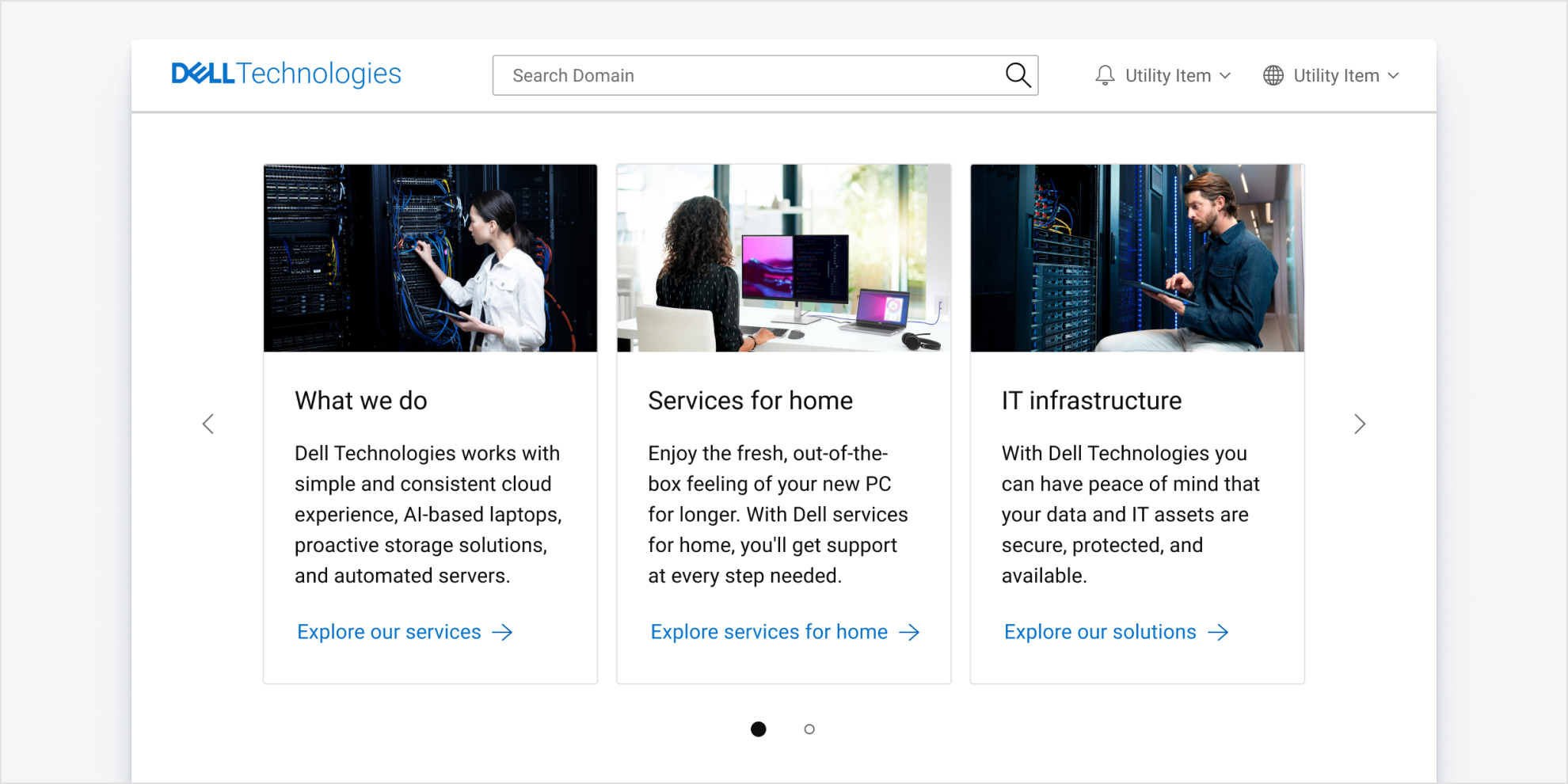Click inside the Search Domain field
Viewport: 1568px width, 784px height.
click(x=713, y=75)
